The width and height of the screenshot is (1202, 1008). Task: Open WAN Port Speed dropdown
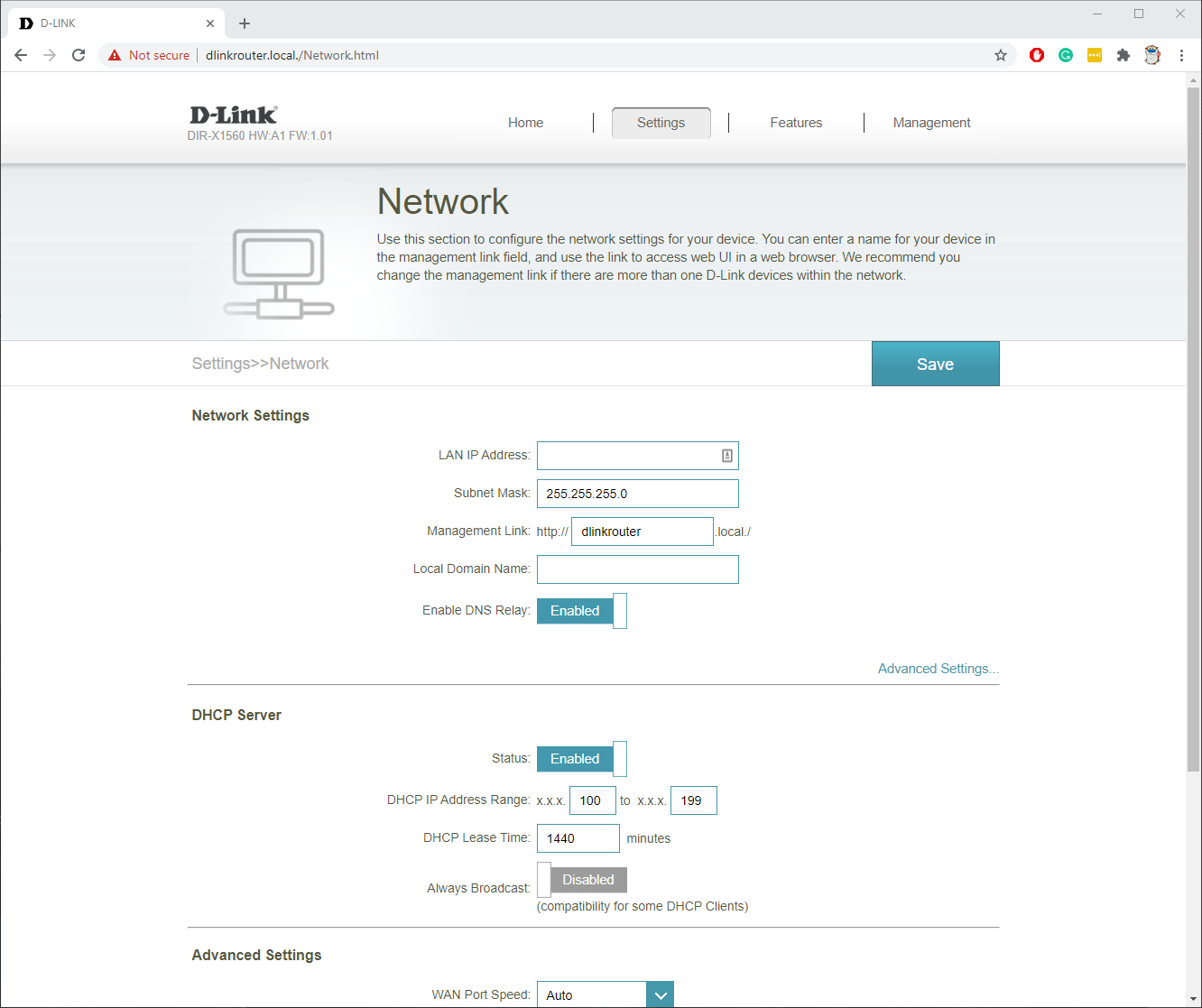tap(606, 994)
